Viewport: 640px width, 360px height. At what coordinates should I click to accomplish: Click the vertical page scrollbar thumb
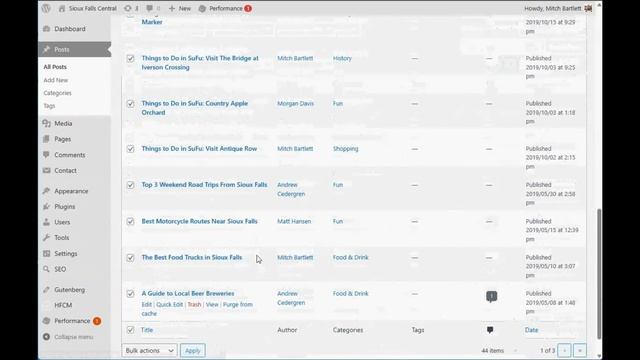point(599,273)
